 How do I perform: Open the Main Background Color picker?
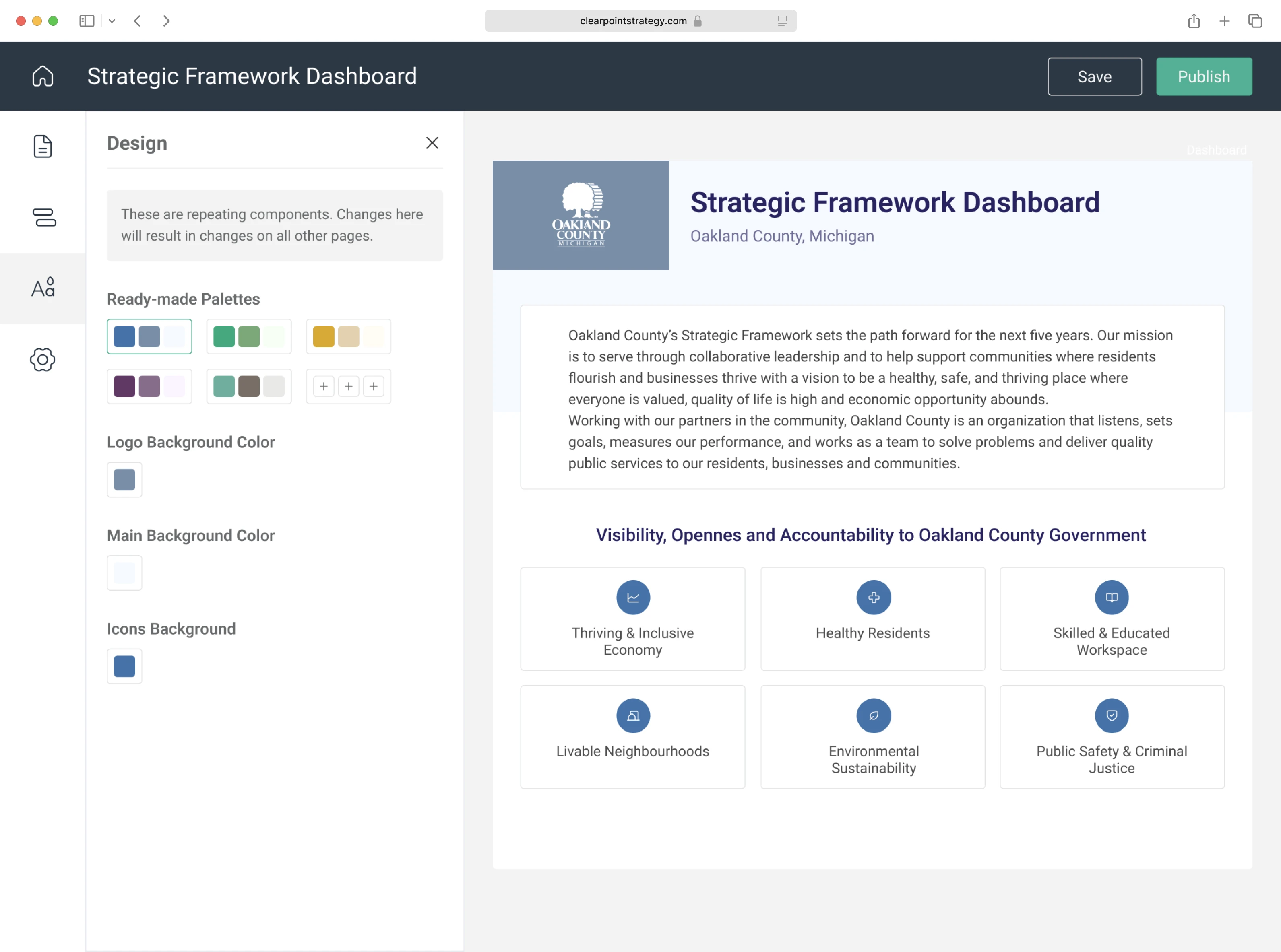click(x=124, y=573)
